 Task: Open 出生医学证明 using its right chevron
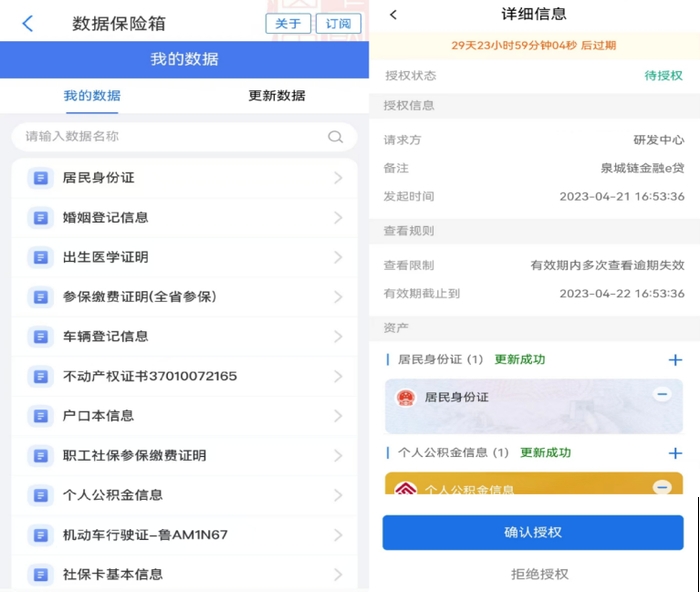tap(338, 257)
